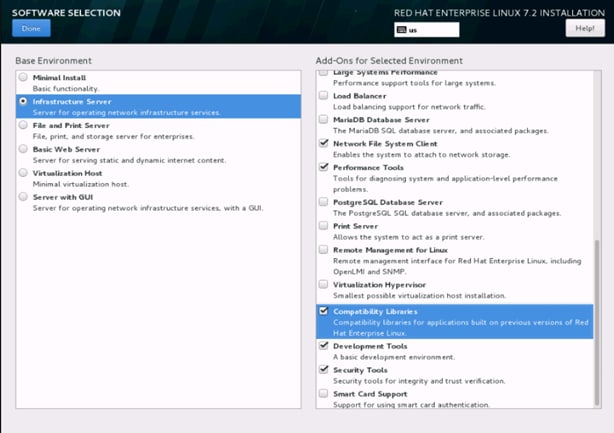The image size is (614, 433).
Task: Click 'Security tools for integrity and trust verification.'
Action: pyautogui.click(x=419, y=381)
